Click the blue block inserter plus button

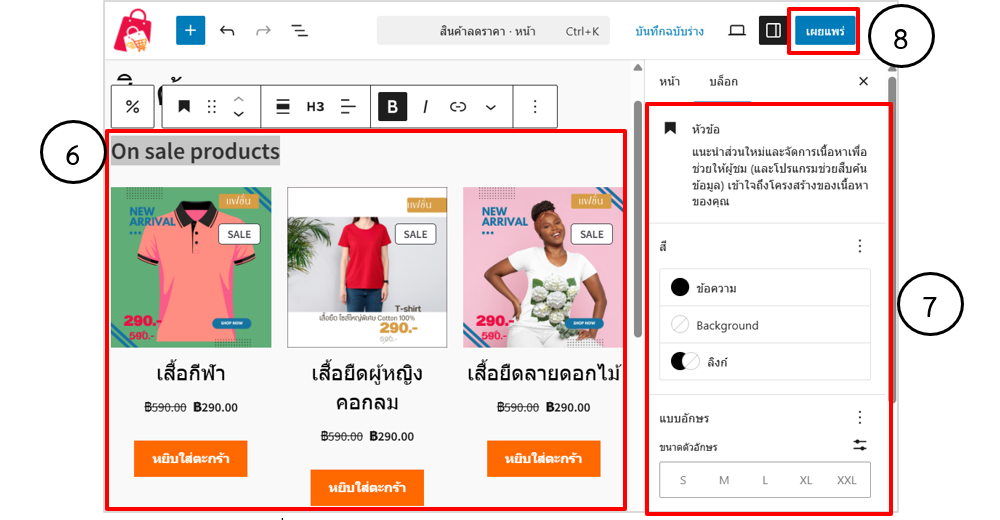click(x=190, y=30)
